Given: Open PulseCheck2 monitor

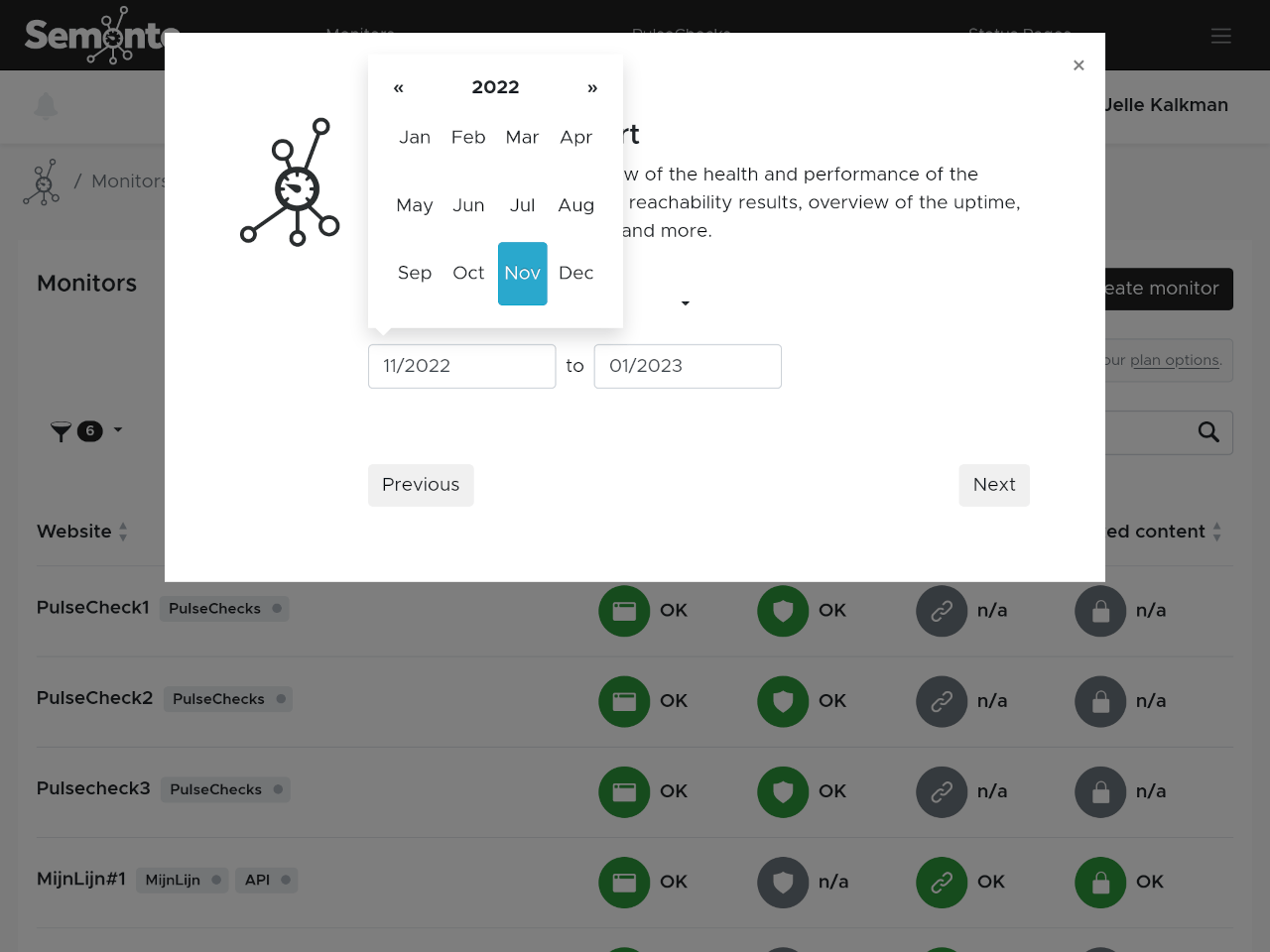Looking at the screenshot, I should click(x=94, y=697).
